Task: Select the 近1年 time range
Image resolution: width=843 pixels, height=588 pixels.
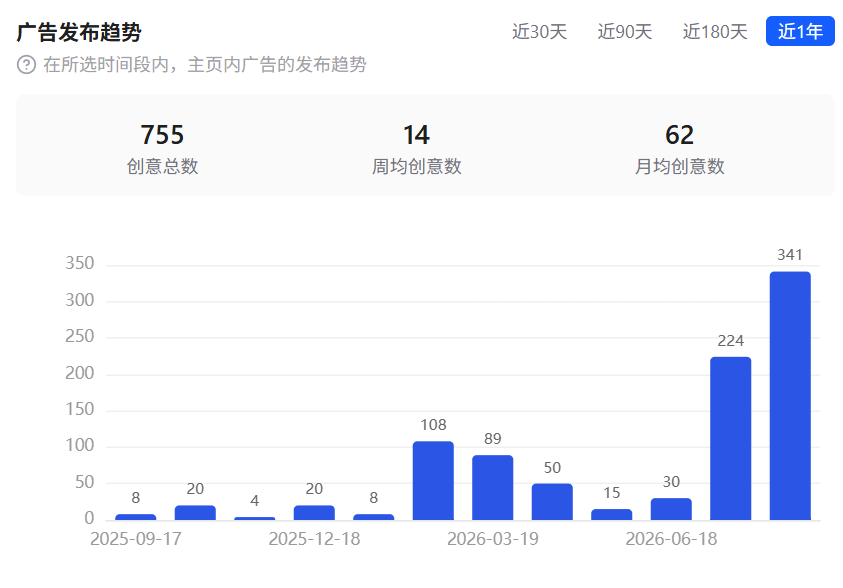Action: 800,31
